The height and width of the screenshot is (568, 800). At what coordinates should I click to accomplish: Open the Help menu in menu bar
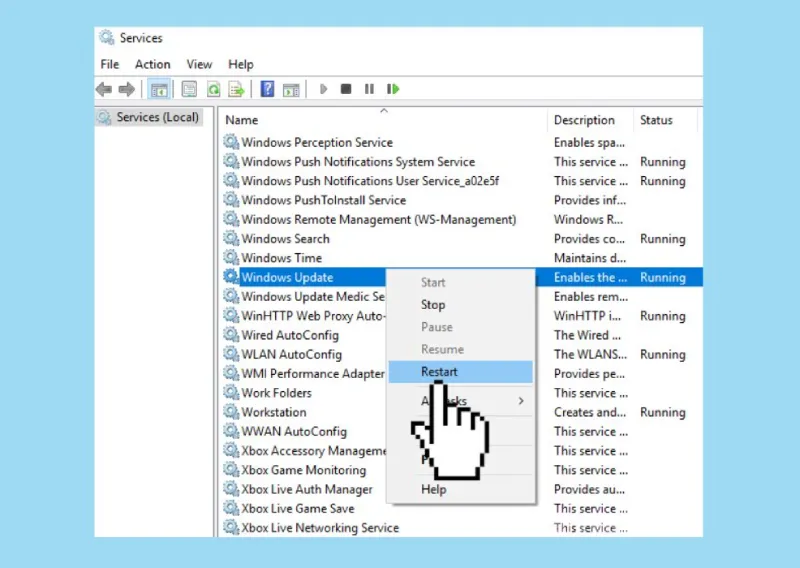point(241,64)
